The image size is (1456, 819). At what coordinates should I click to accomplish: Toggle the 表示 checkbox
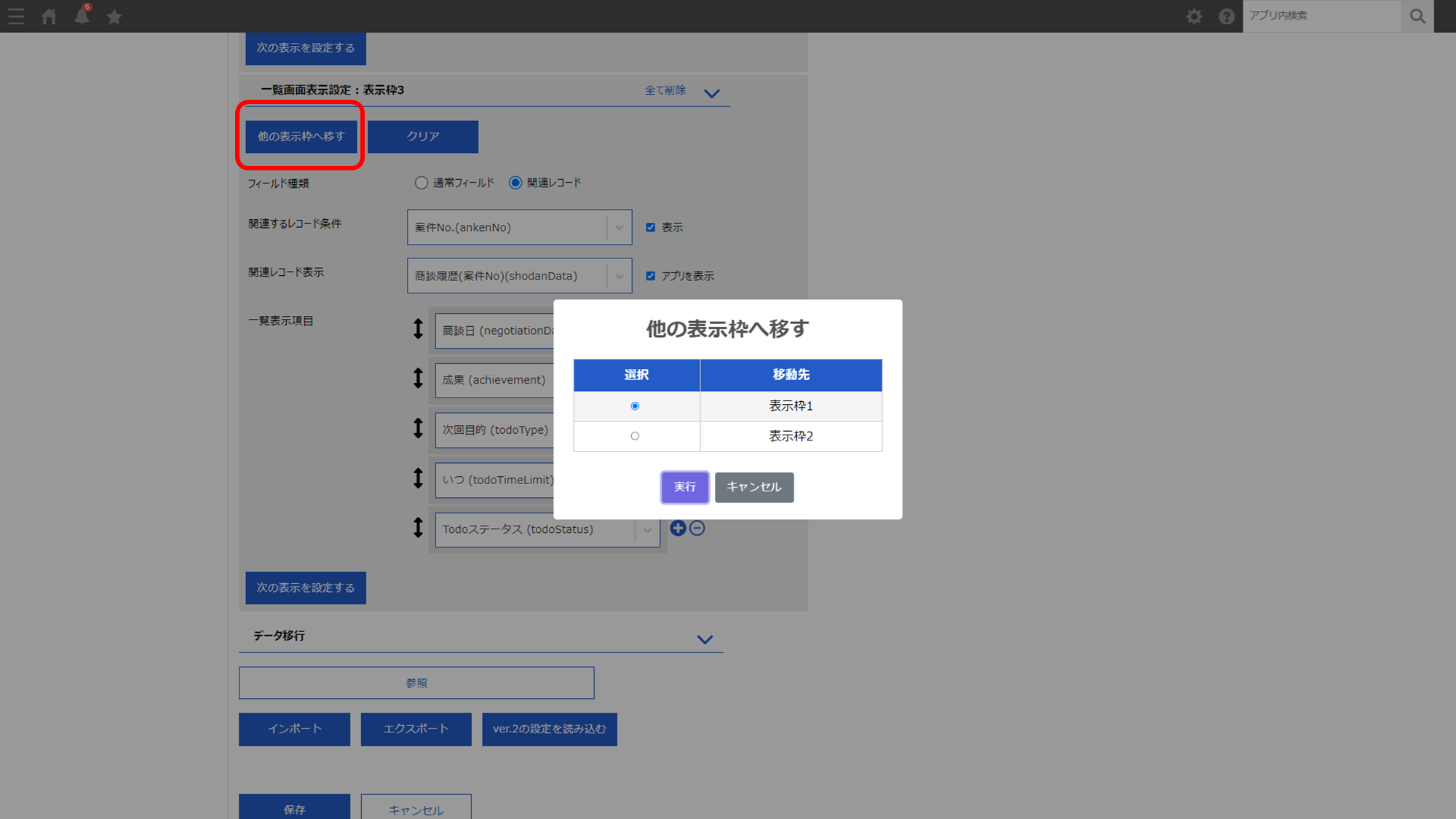pos(651,227)
